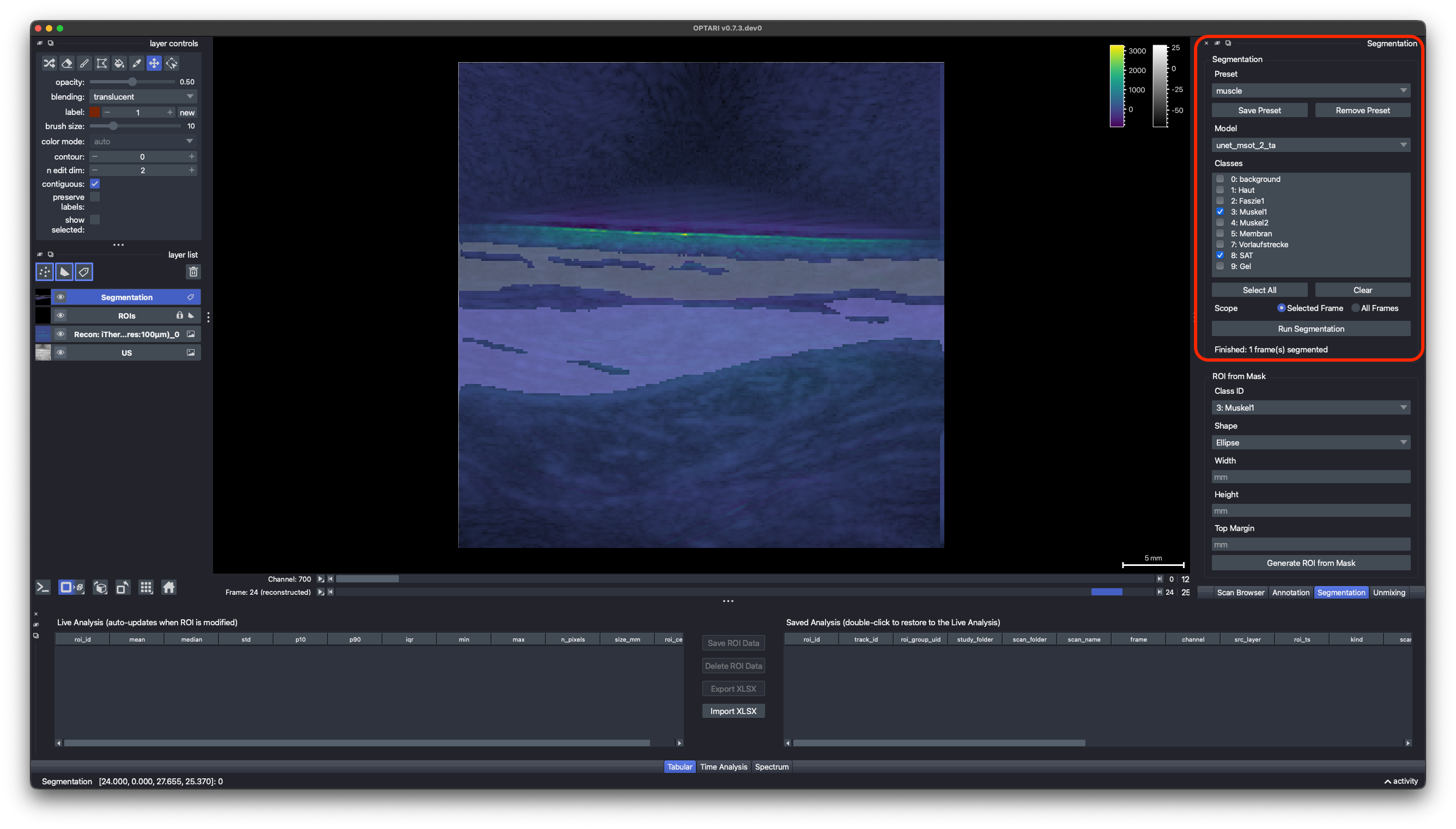The width and height of the screenshot is (1456, 829).
Task: Select the polygon tool
Action: coord(101,63)
